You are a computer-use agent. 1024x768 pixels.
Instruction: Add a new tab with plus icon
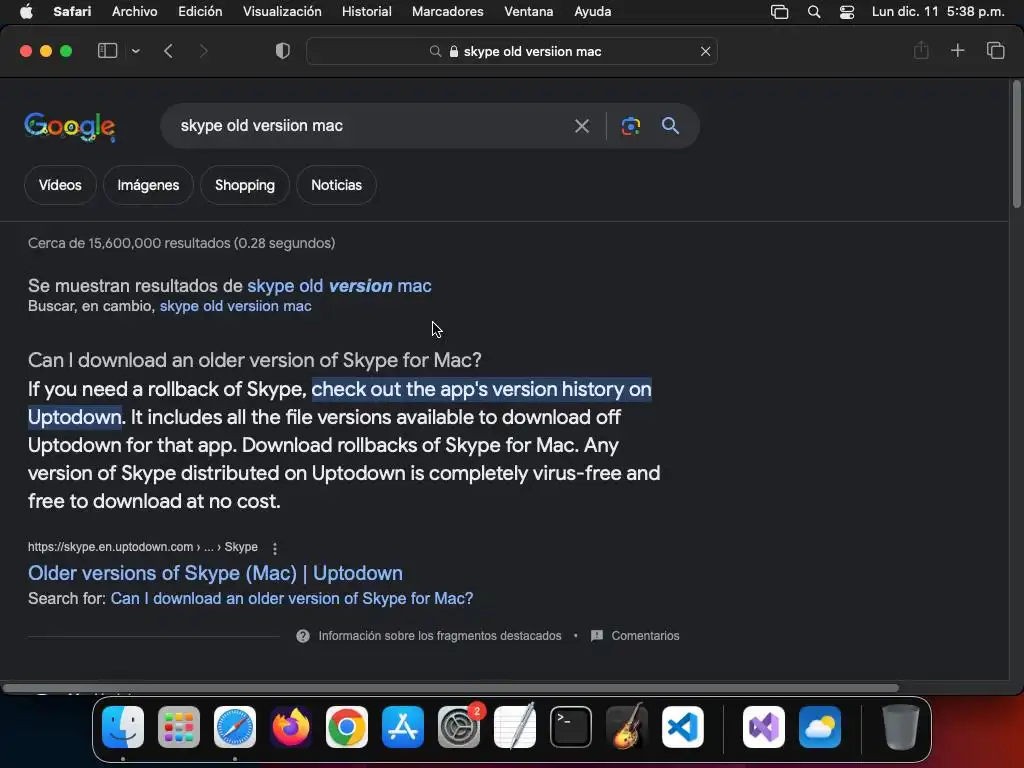click(x=957, y=50)
